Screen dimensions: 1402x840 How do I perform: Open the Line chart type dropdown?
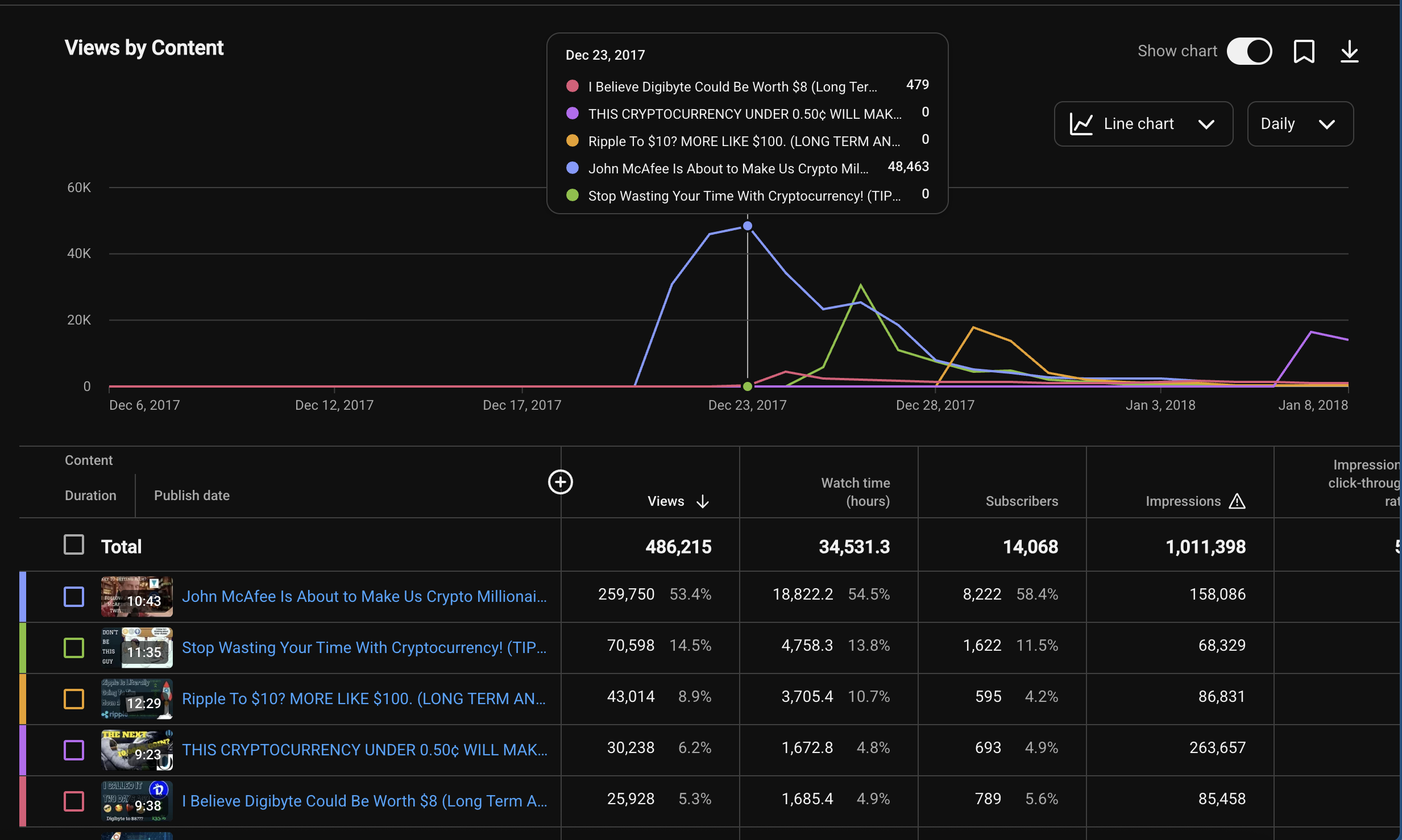pos(1143,124)
